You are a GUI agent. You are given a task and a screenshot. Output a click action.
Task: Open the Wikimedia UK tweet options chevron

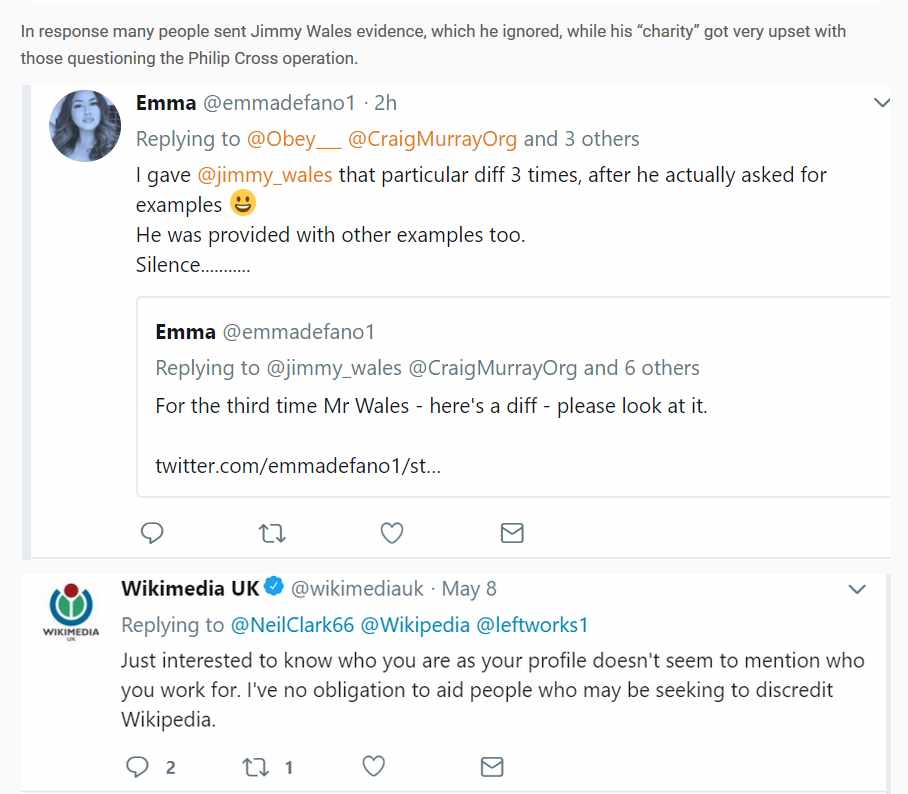tap(857, 589)
